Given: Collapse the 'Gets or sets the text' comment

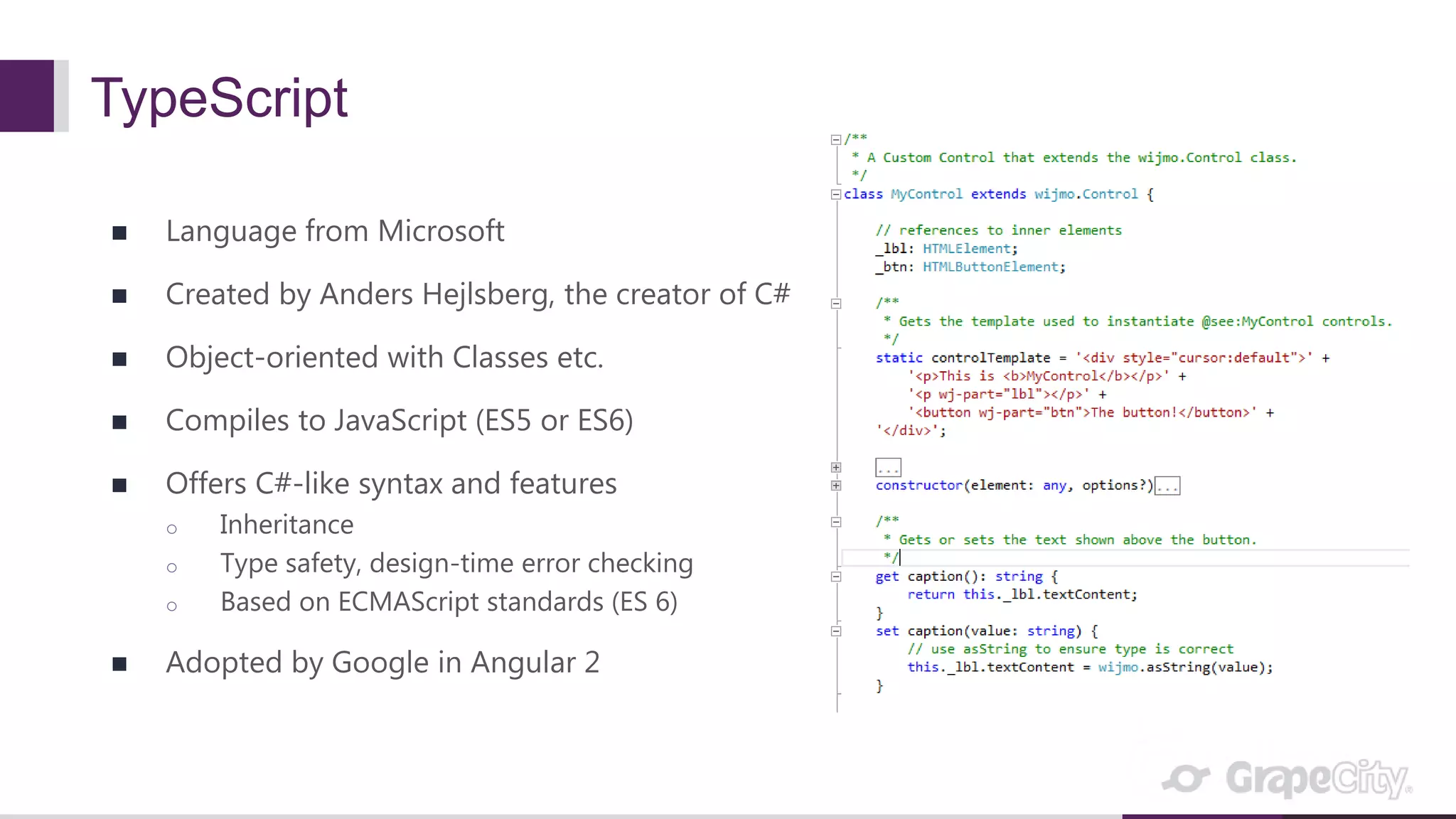Looking at the screenshot, I should pos(836,522).
